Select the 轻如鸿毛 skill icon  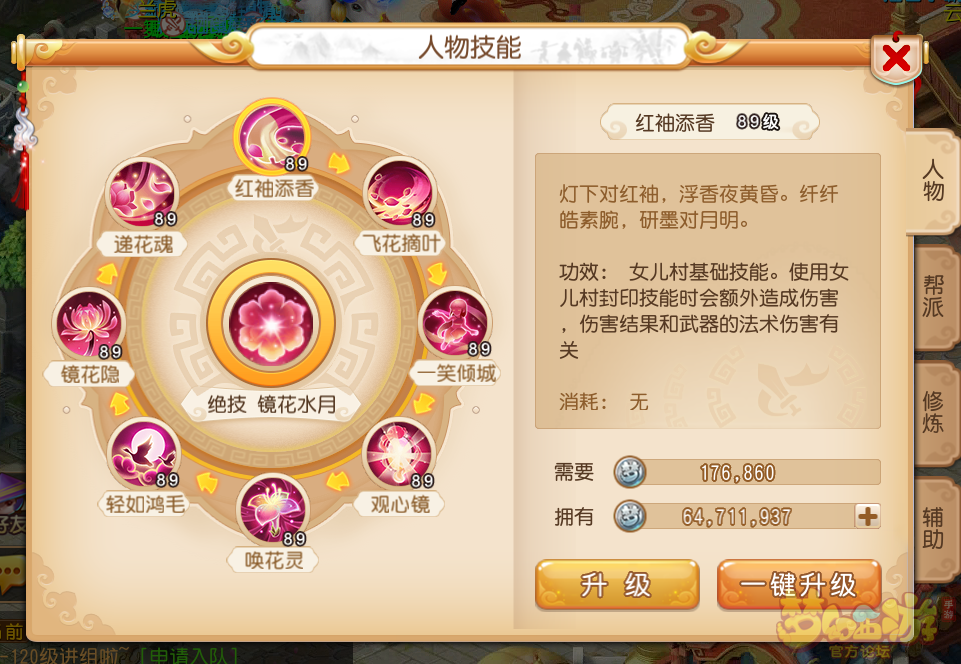coord(143,454)
